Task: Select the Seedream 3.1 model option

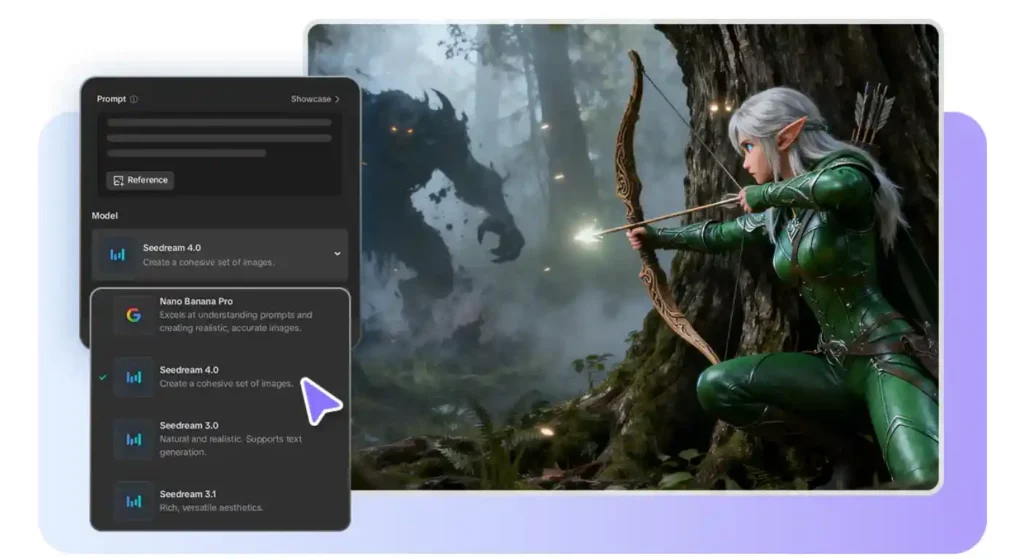Action: (x=212, y=500)
